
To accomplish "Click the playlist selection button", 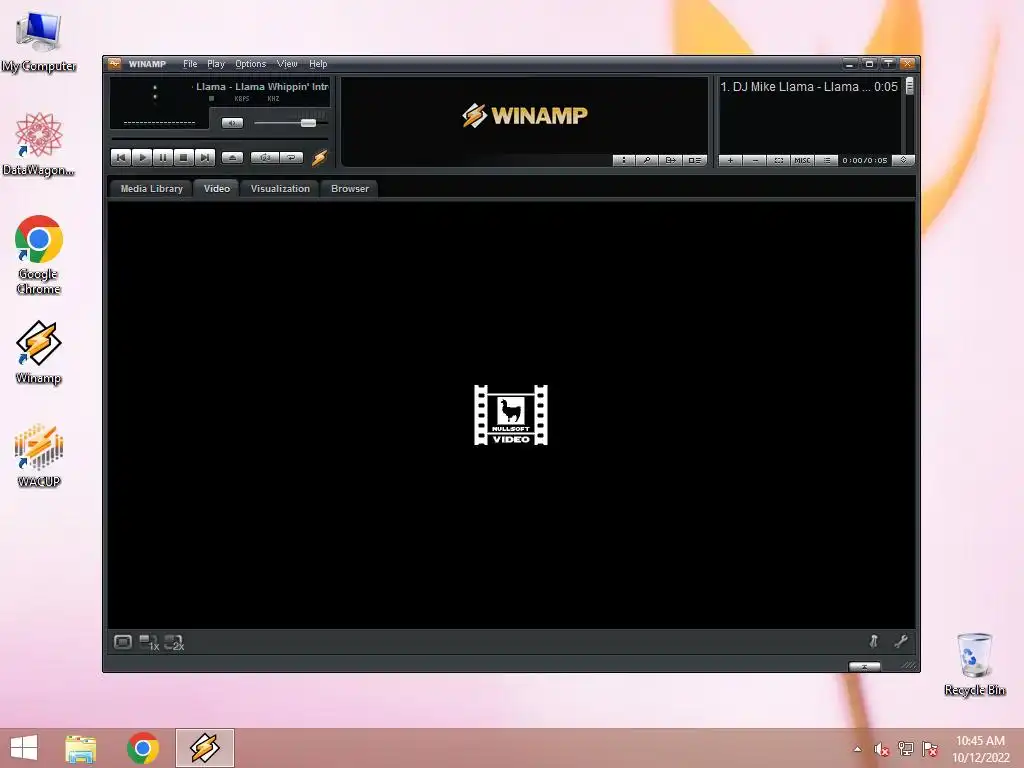I will (778, 160).
